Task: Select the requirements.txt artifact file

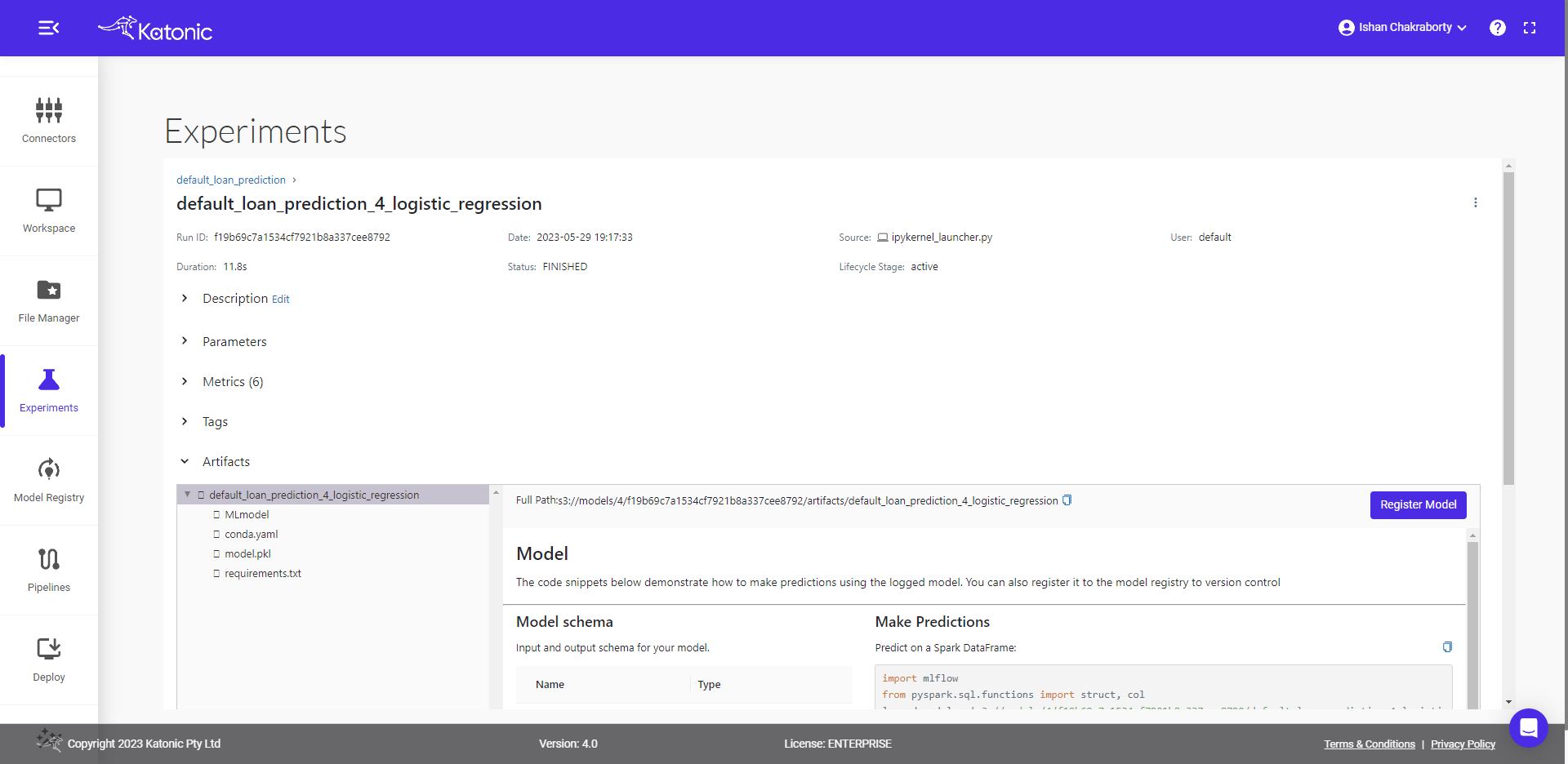Action: (263, 573)
